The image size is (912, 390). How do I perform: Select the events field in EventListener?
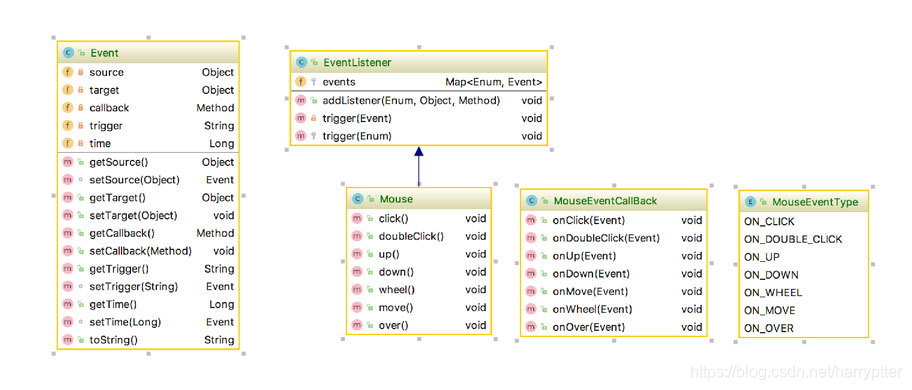coord(419,82)
